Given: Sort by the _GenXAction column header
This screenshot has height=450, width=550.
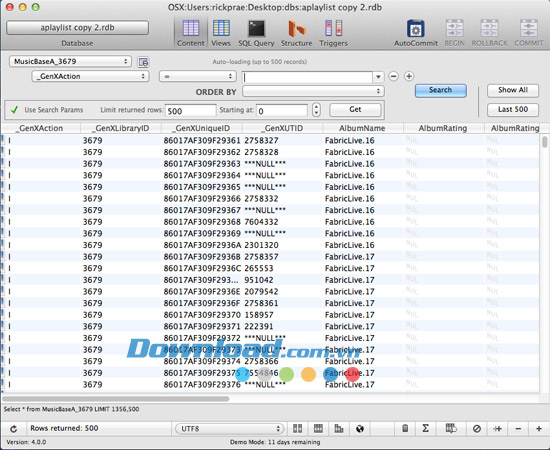Looking at the screenshot, I should pyautogui.click(x=41, y=128).
